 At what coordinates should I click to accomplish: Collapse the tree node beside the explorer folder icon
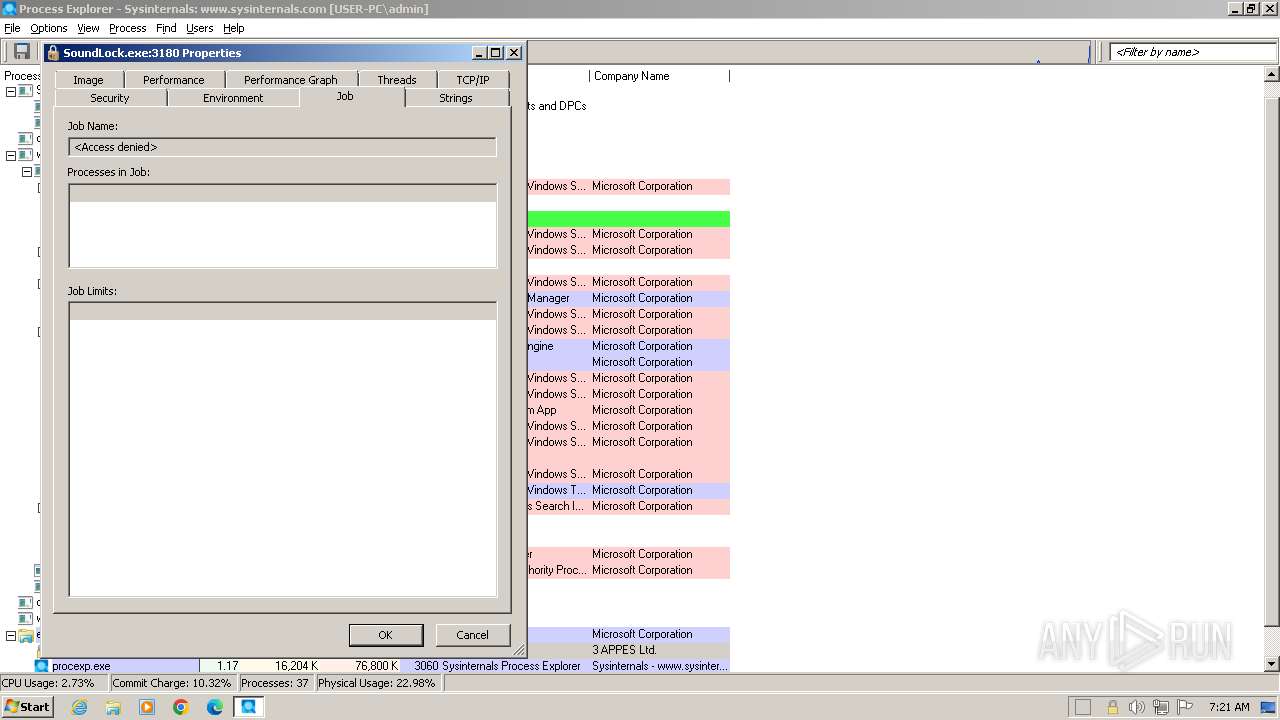[x=11, y=636]
